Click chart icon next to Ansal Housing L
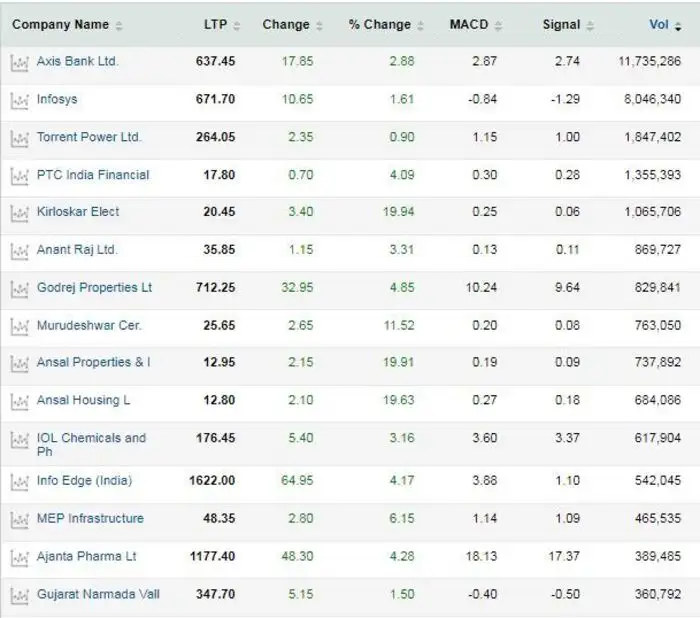This screenshot has width=700, height=618. 19,402
